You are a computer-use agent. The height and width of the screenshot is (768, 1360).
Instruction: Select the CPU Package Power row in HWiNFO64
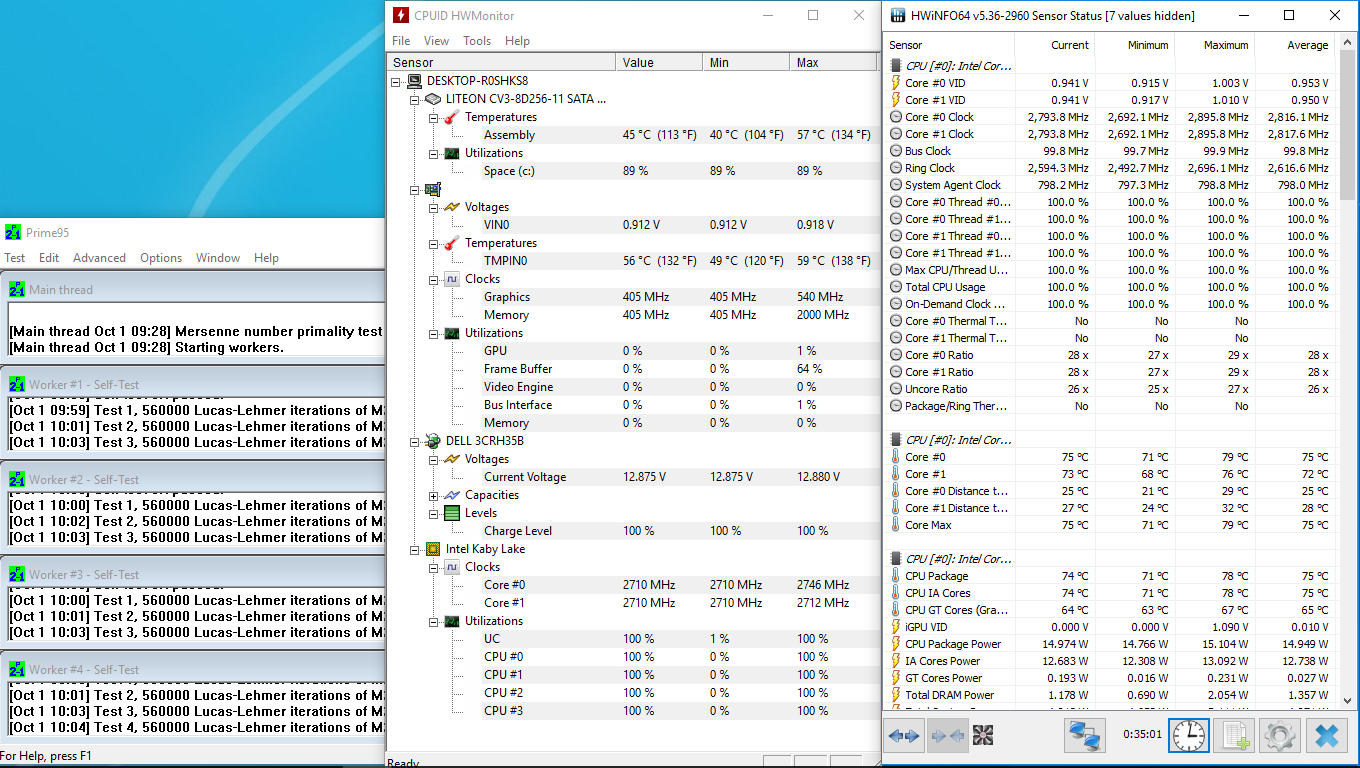click(x=1111, y=644)
